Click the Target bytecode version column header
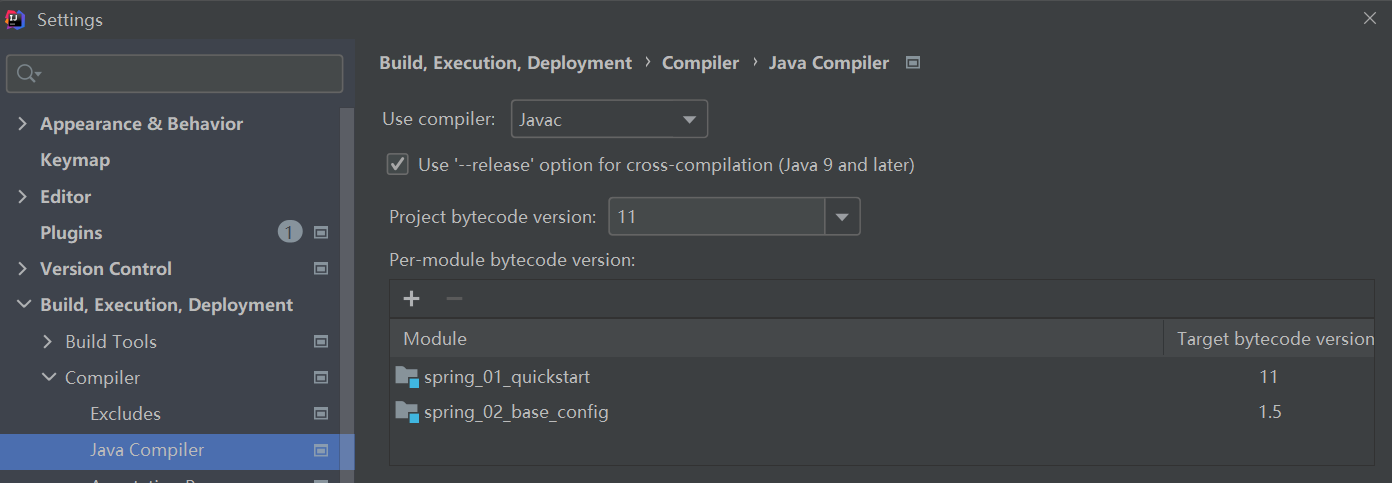The width and height of the screenshot is (1392, 483). 1269,339
